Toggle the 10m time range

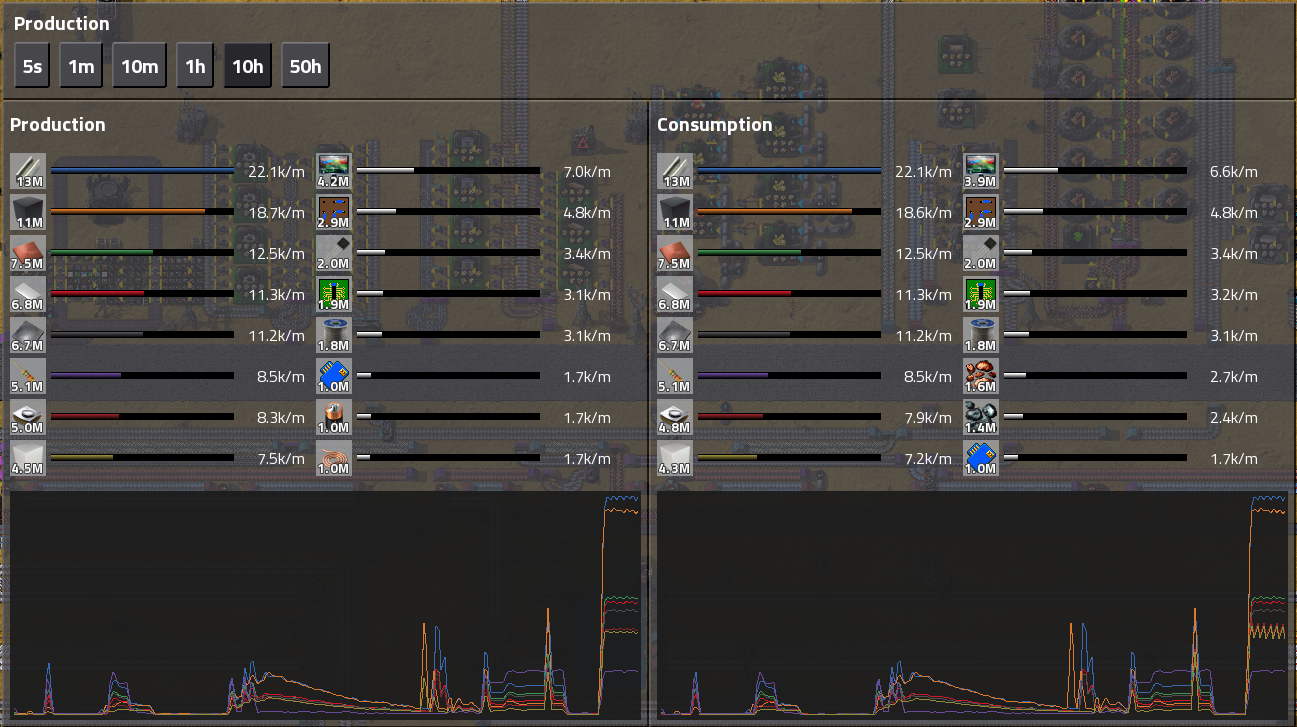coord(139,66)
